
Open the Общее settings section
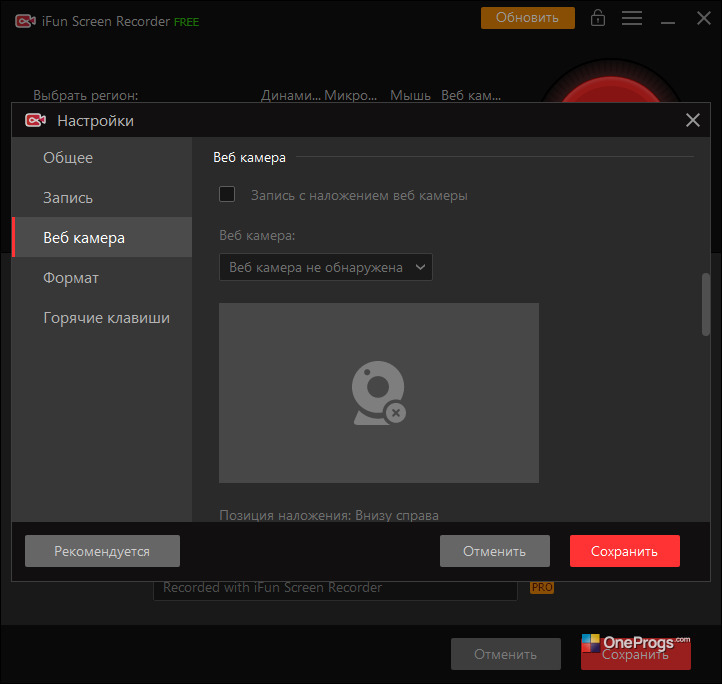click(x=102, y=158)
